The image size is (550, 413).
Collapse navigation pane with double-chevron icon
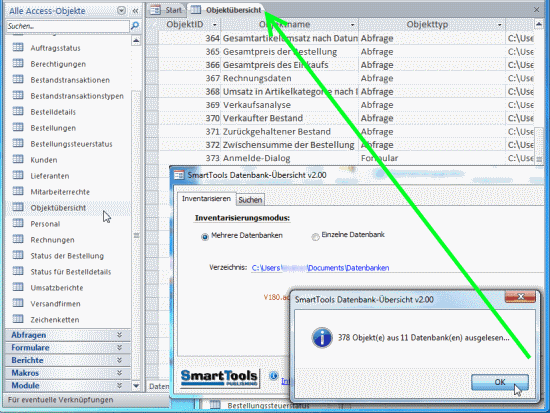tap(135, 11)
